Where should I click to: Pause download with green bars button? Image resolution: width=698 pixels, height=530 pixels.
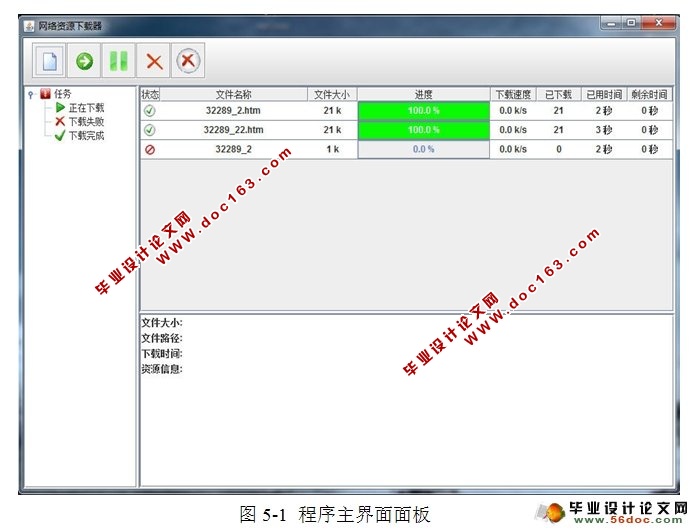pyautogui.click(x=118, y=61)
